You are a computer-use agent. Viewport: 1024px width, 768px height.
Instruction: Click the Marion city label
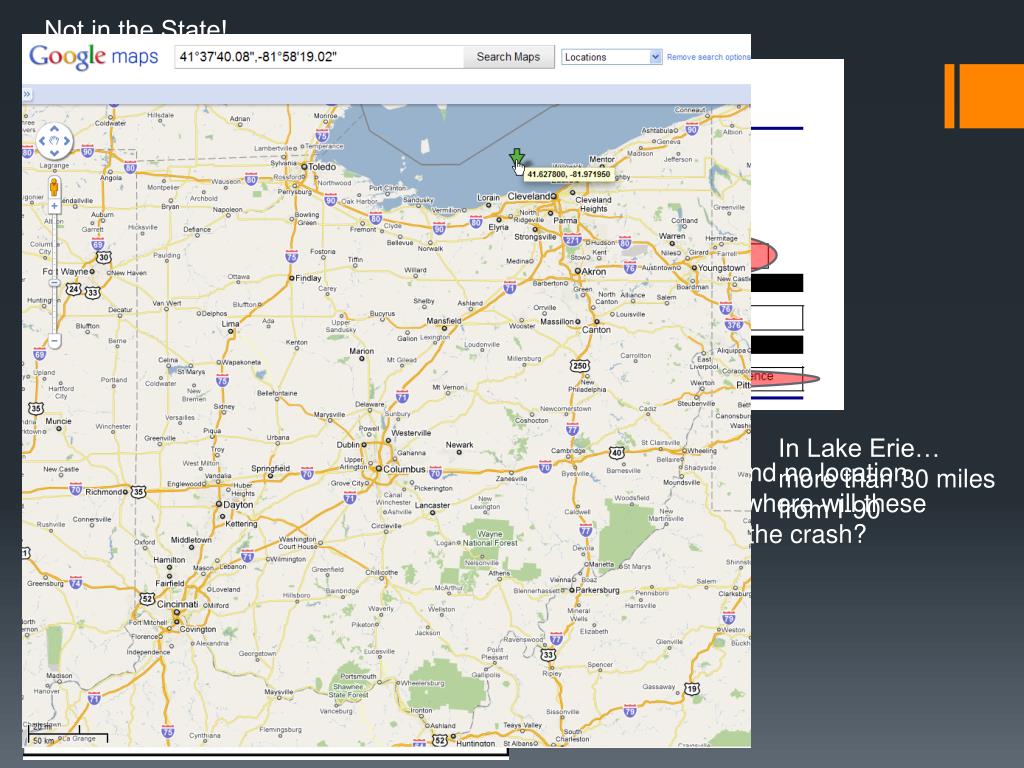pos(361,351)
